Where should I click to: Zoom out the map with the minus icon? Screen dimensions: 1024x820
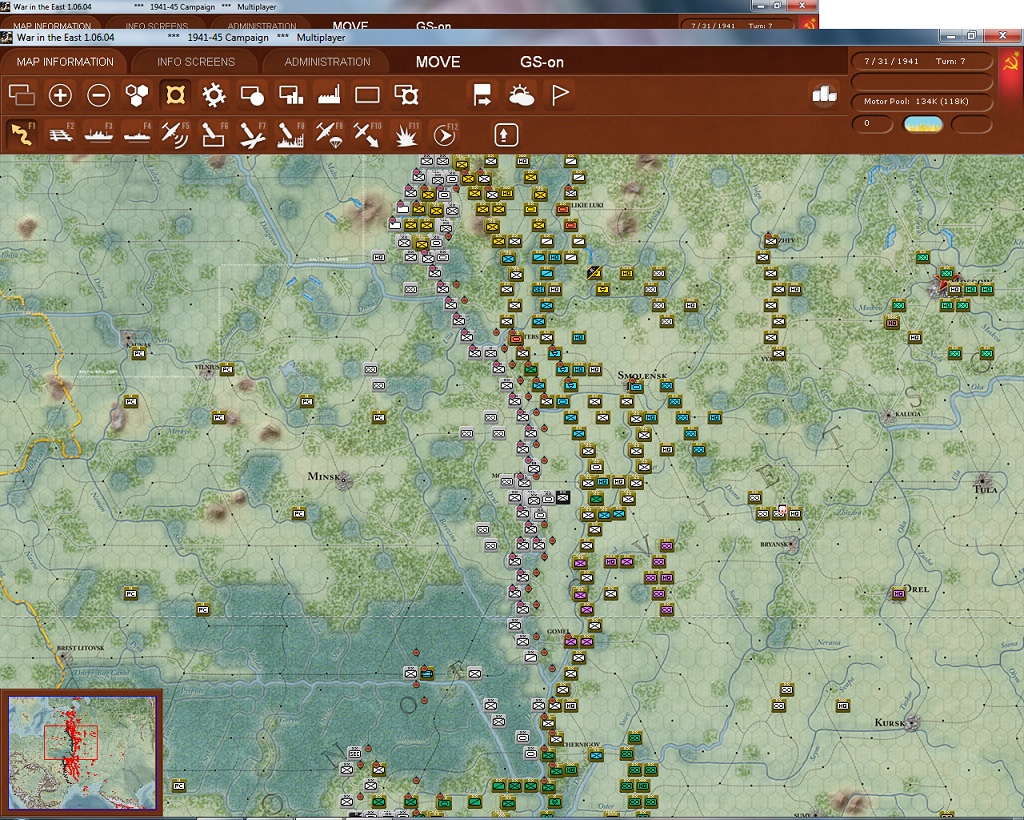(99, 95)
